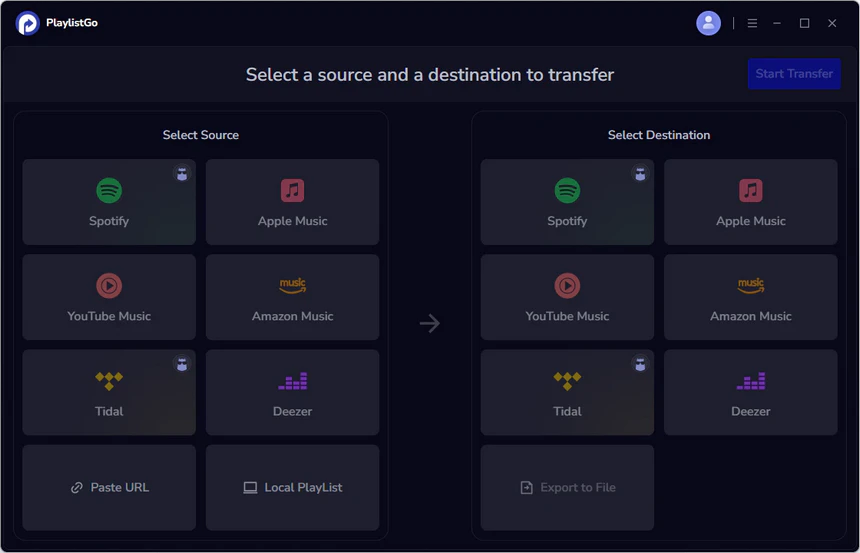Image resolution: width=860 pixels, height=553 pixels.
Task: Open the Paste URL source option
Action: (109, 487)
